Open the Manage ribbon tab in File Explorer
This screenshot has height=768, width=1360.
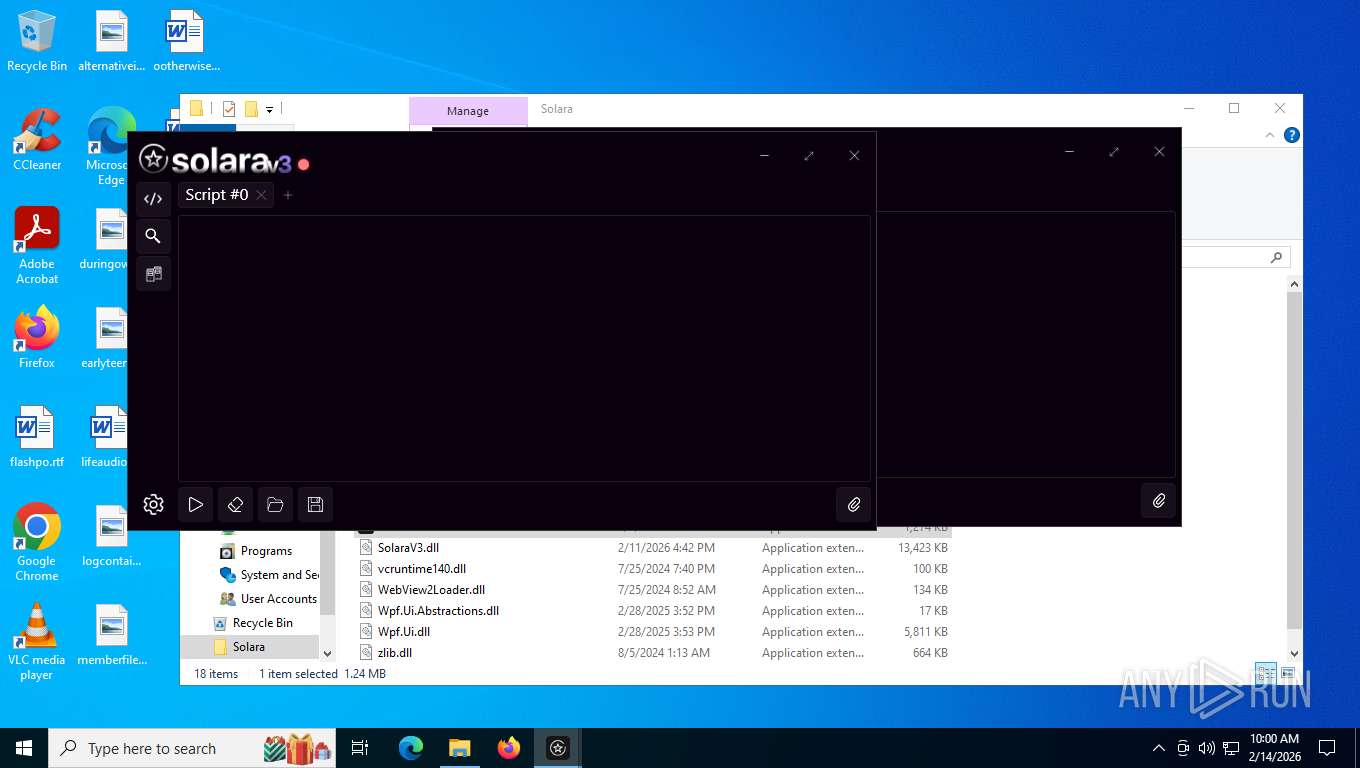point(468,111)
